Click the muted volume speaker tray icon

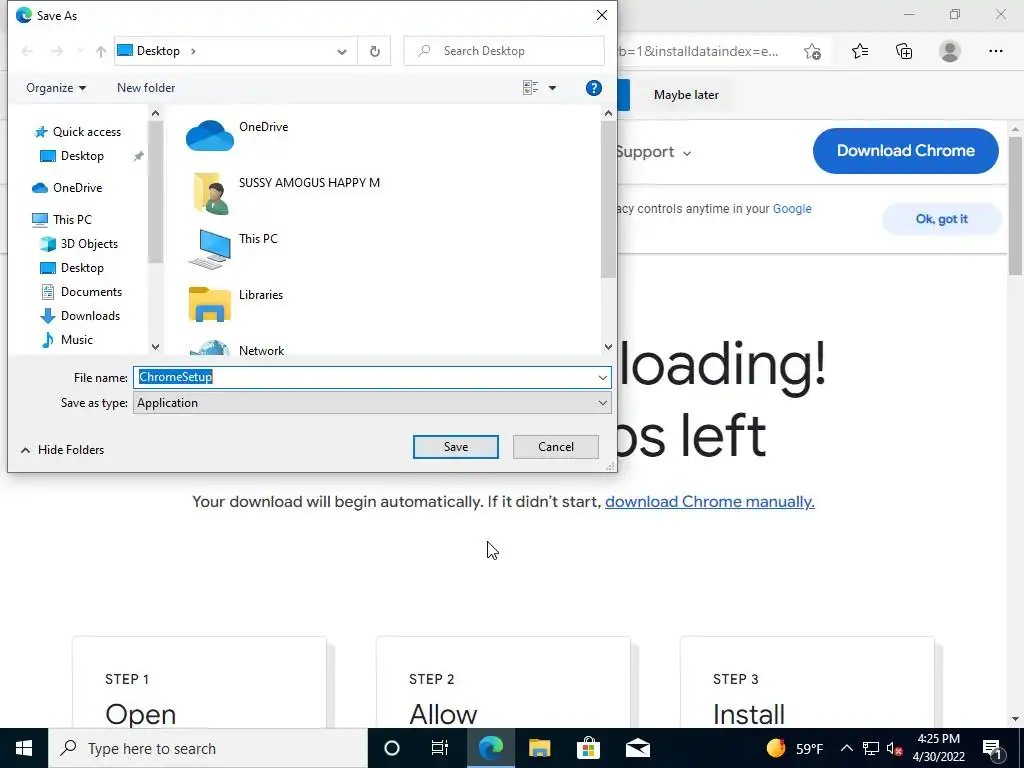[894, 748]
